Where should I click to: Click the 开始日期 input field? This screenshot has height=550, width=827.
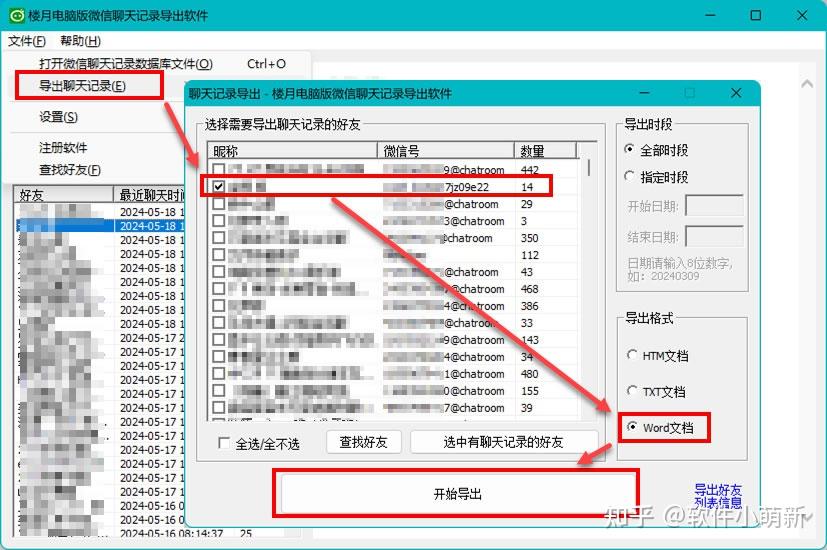[x=715, y=206]
